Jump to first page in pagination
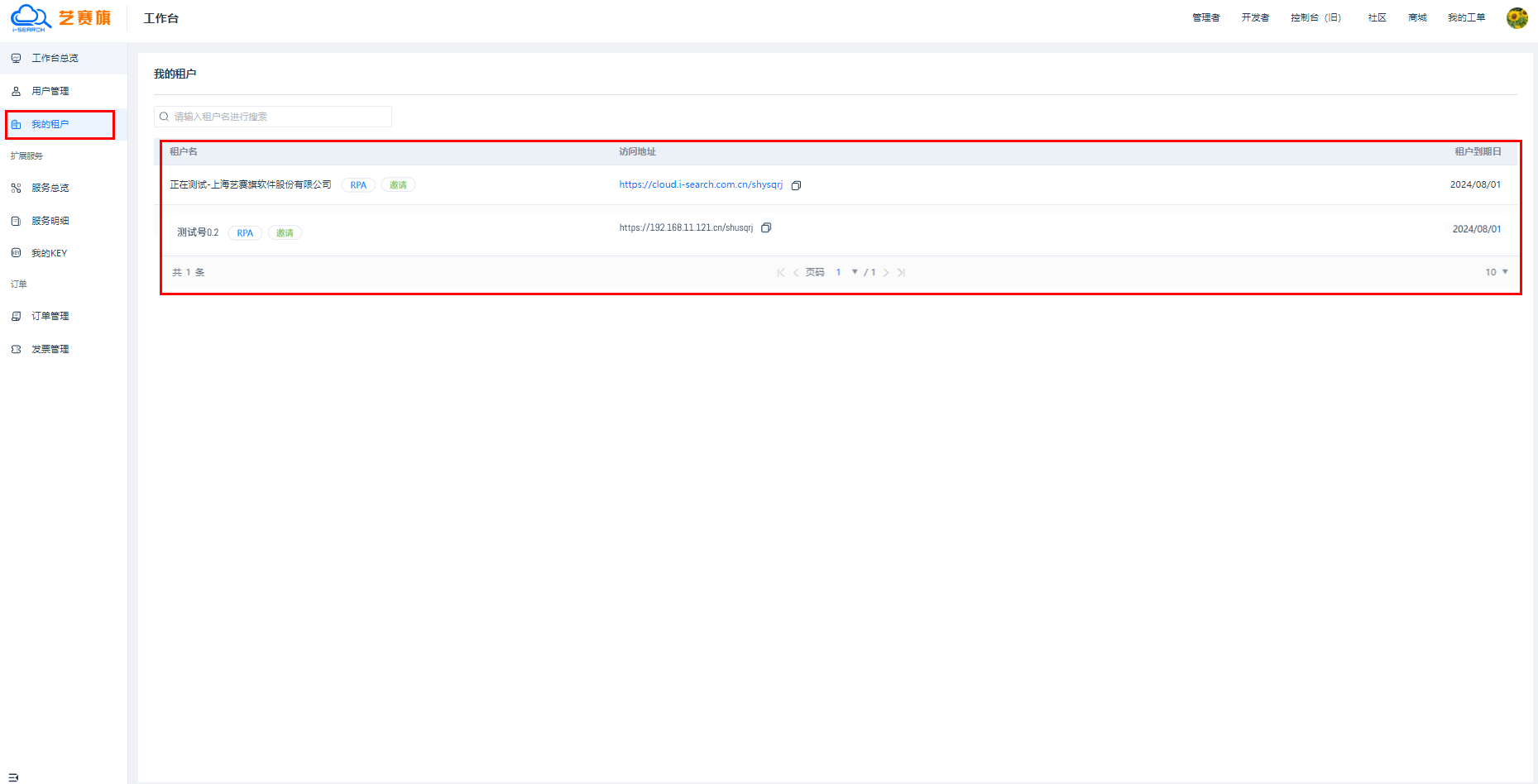This screenshot has height=784, width=1538. pos(780,273)
